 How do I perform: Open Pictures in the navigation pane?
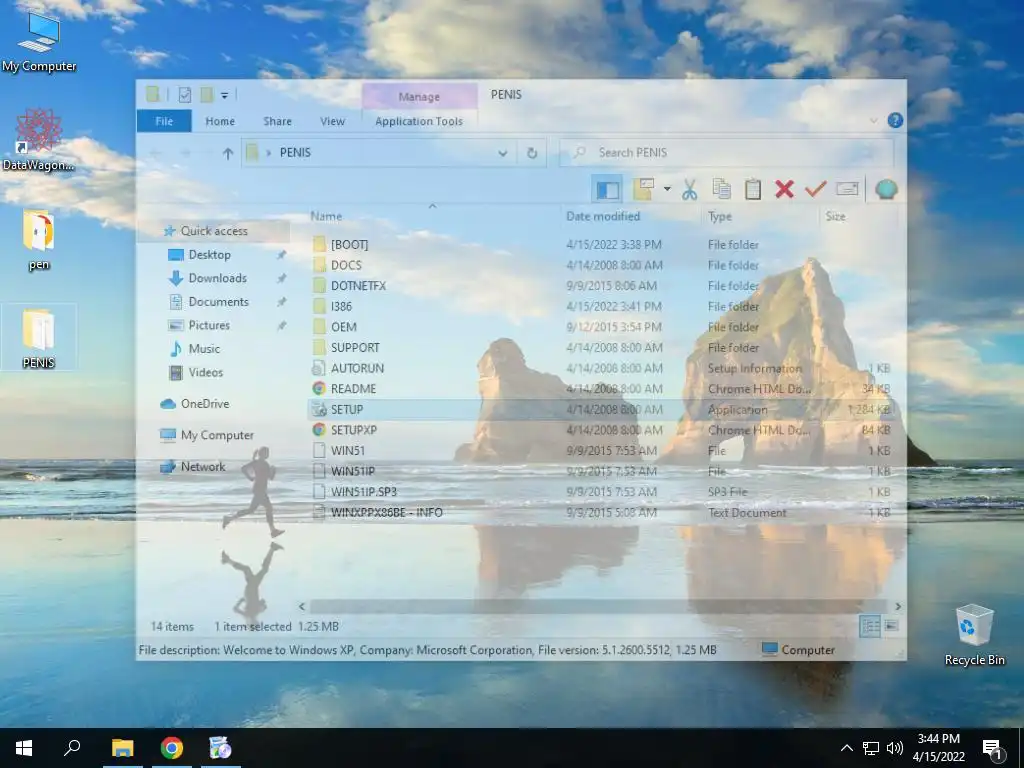[x=209, y=325]
